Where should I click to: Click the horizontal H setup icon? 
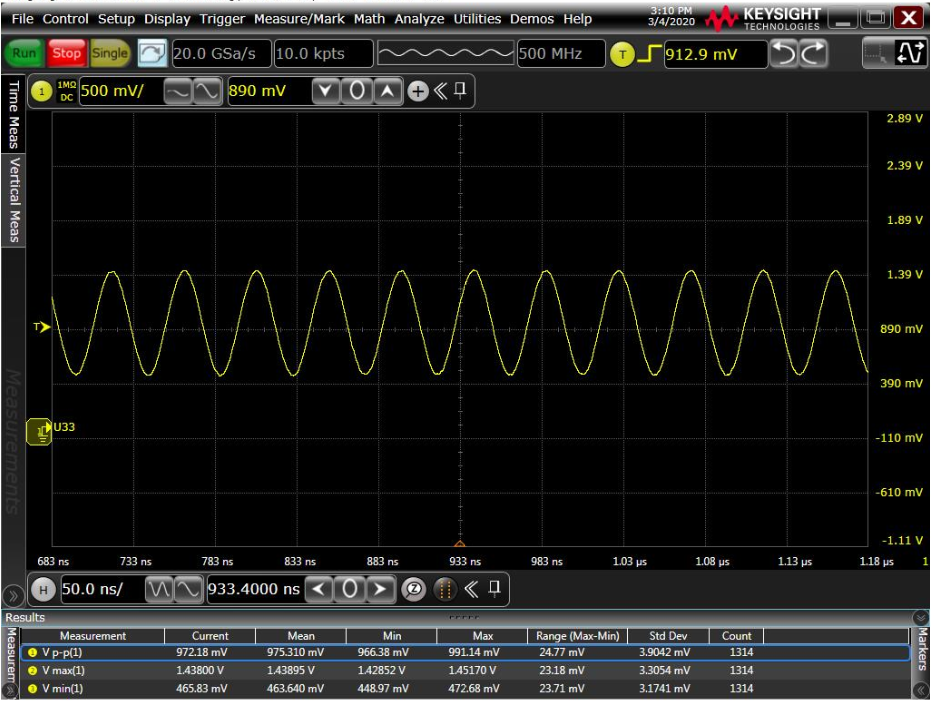click(x=43, y=589)
